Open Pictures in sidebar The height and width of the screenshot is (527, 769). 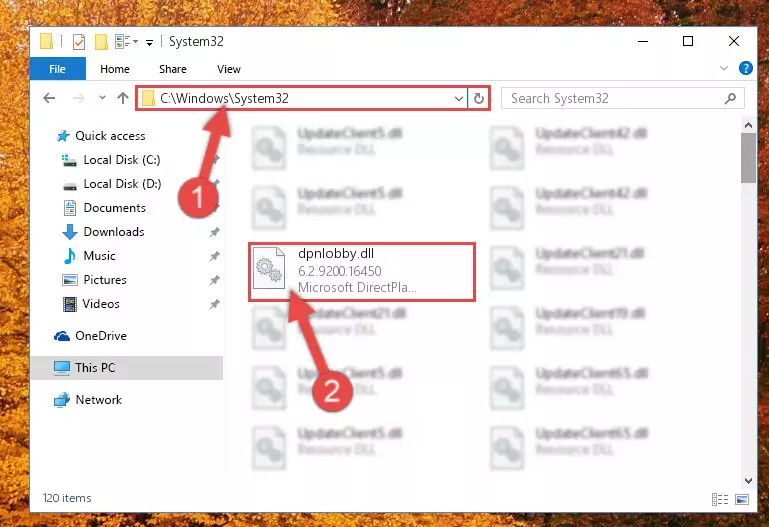pyautogui.click(x=105, y=280)
